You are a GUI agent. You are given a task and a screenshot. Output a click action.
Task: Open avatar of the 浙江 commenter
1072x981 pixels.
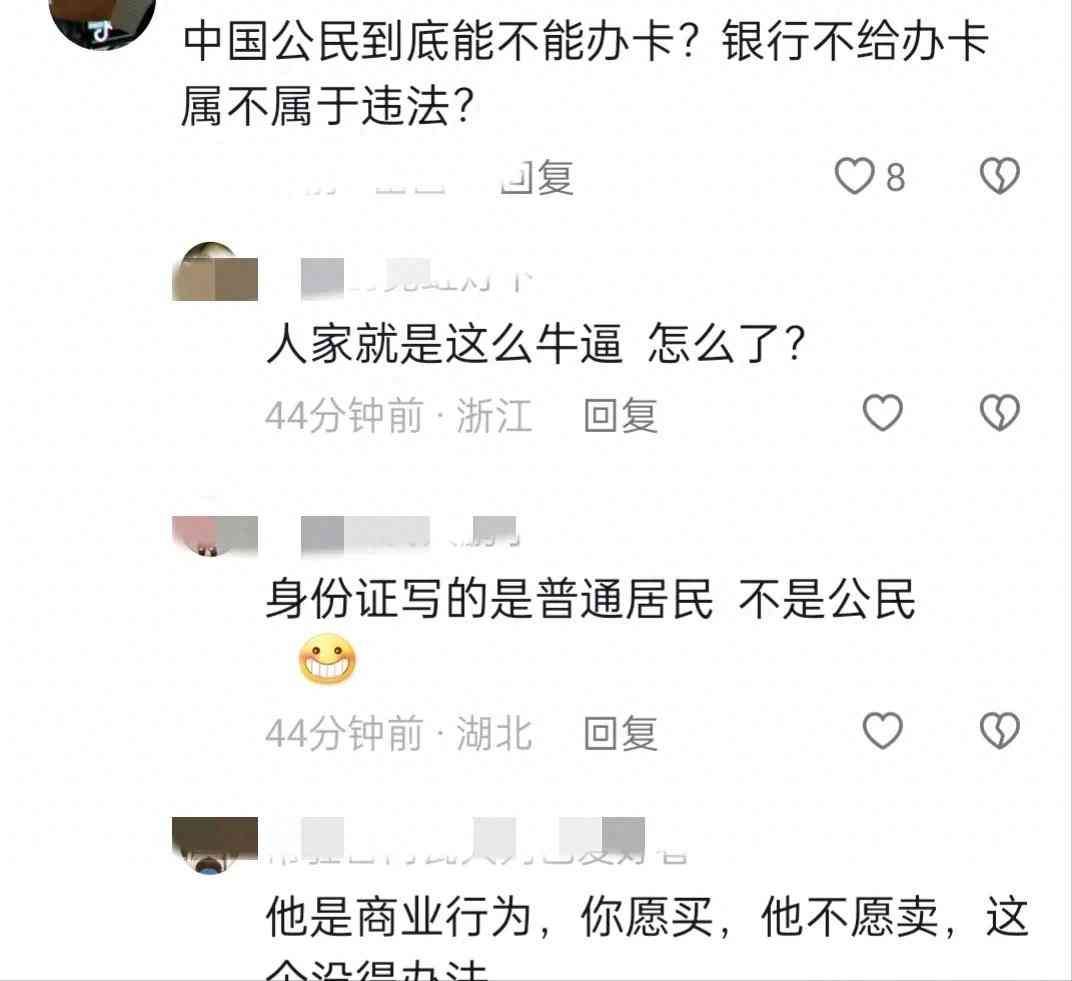[x=215, y=271]
